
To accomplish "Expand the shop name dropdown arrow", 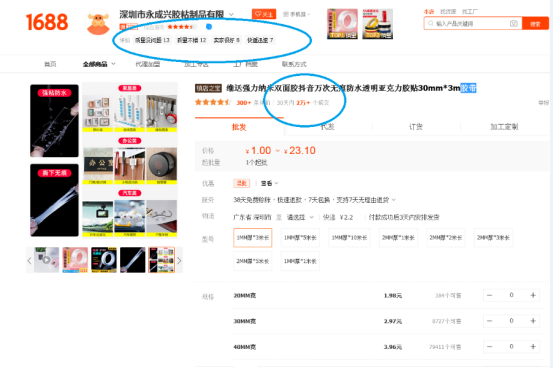I will tap(231, 14).
